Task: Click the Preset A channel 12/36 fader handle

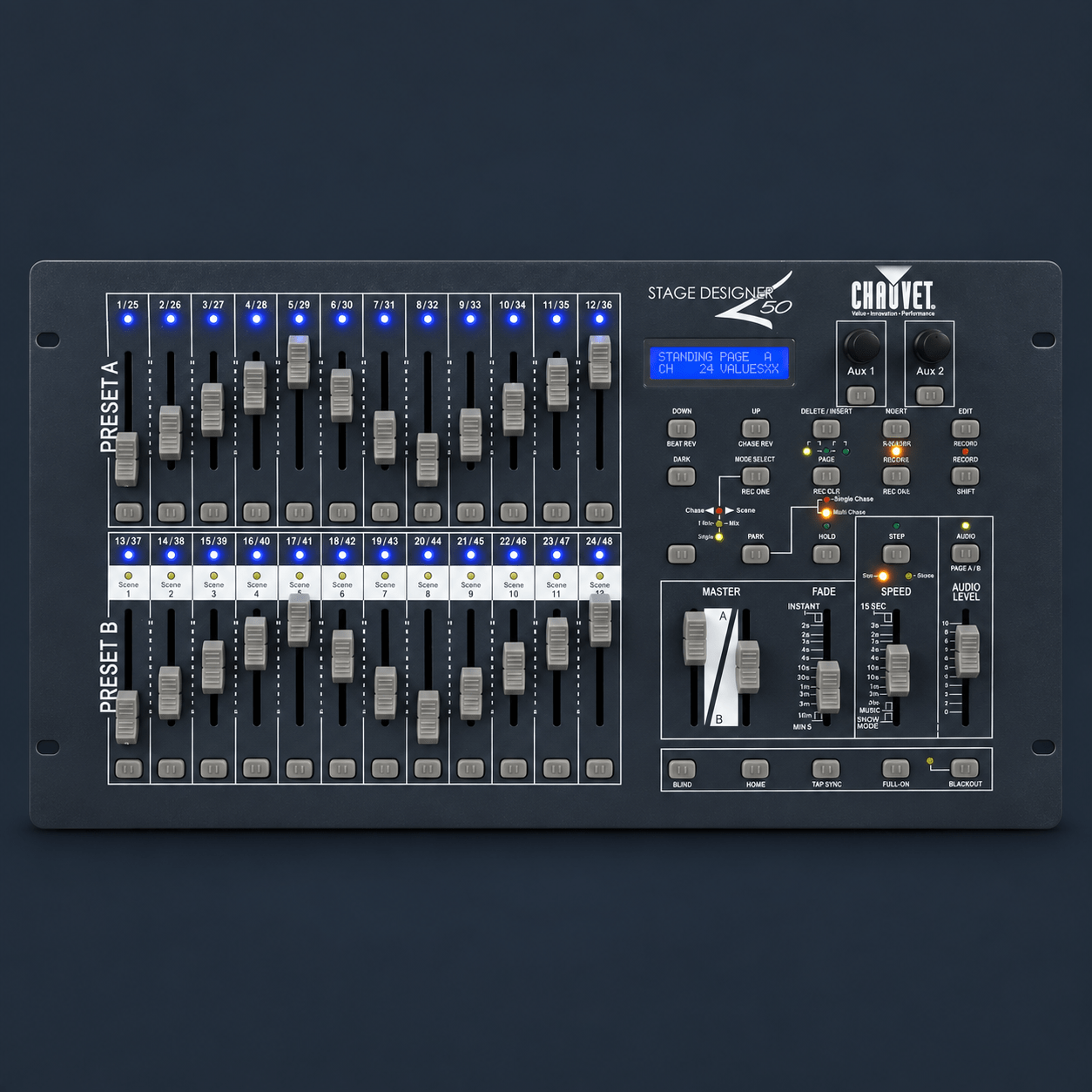Action: [599, 361]
